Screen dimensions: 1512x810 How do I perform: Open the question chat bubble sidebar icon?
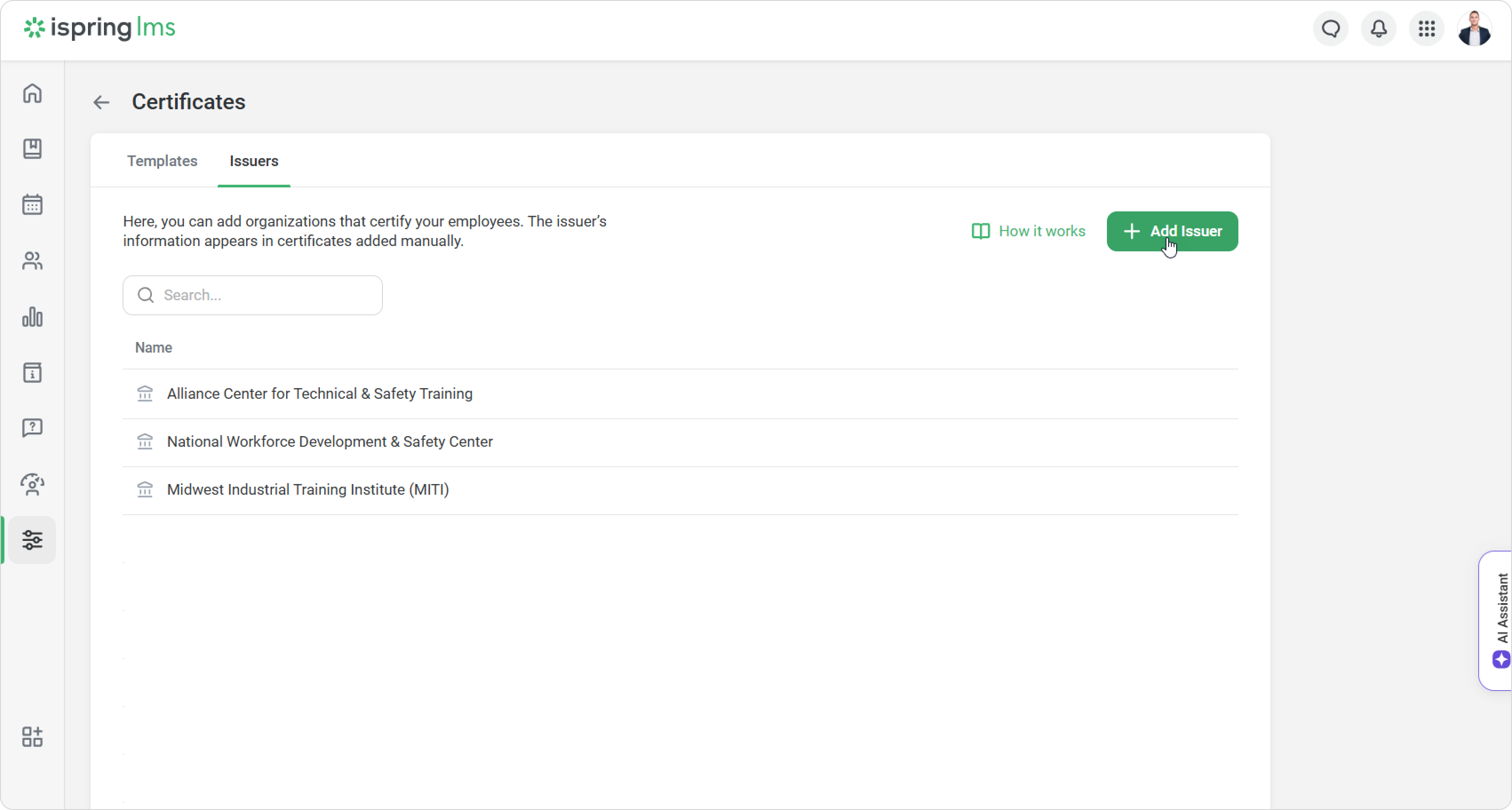32,428
